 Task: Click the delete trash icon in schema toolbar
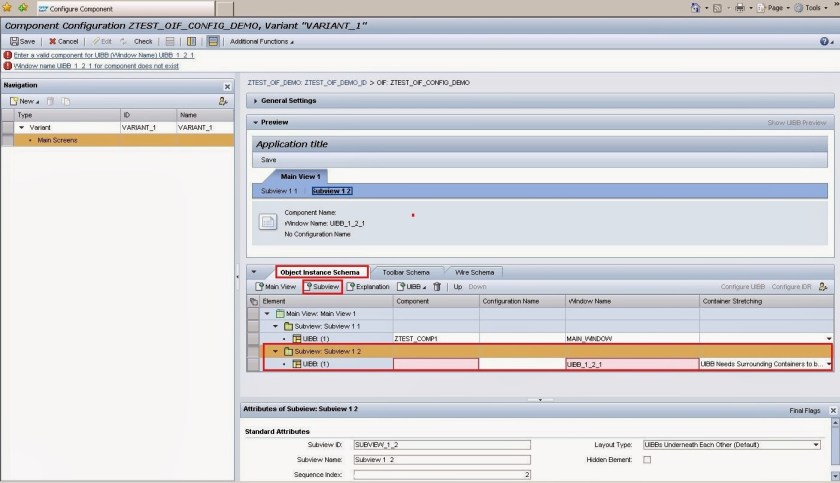click(436, 286)
